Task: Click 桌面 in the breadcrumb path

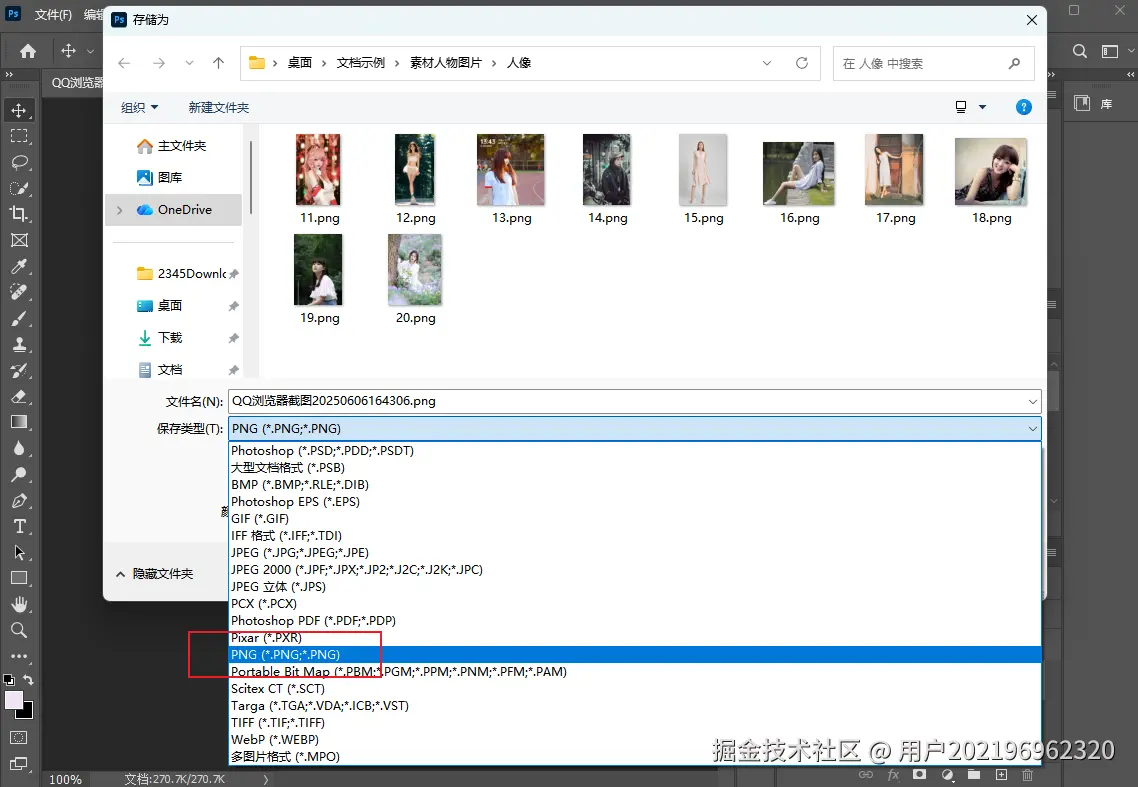Action: 300,63
